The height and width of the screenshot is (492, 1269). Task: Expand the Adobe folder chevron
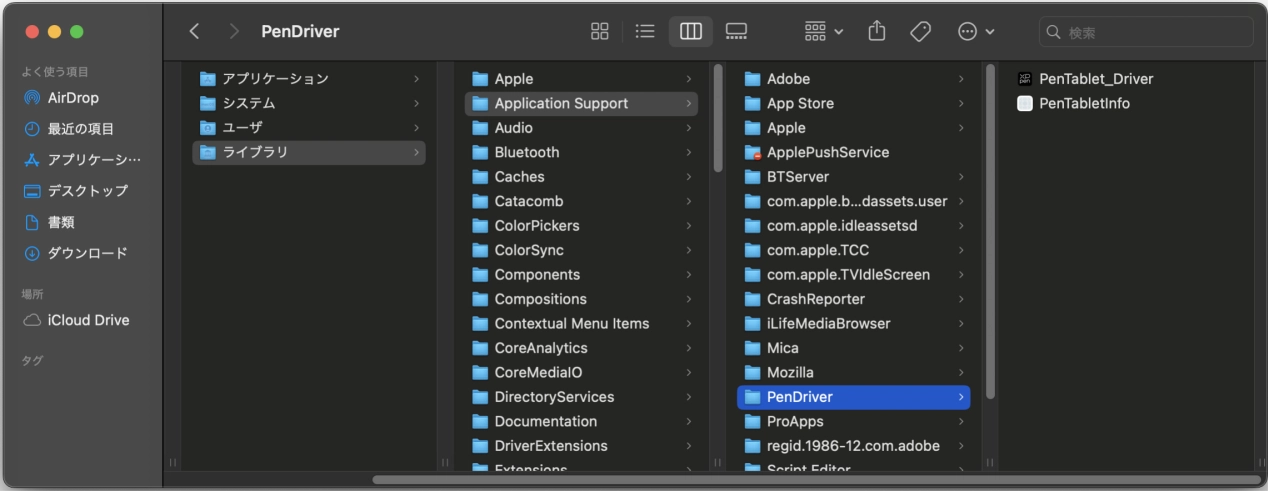tap(961, 79)
